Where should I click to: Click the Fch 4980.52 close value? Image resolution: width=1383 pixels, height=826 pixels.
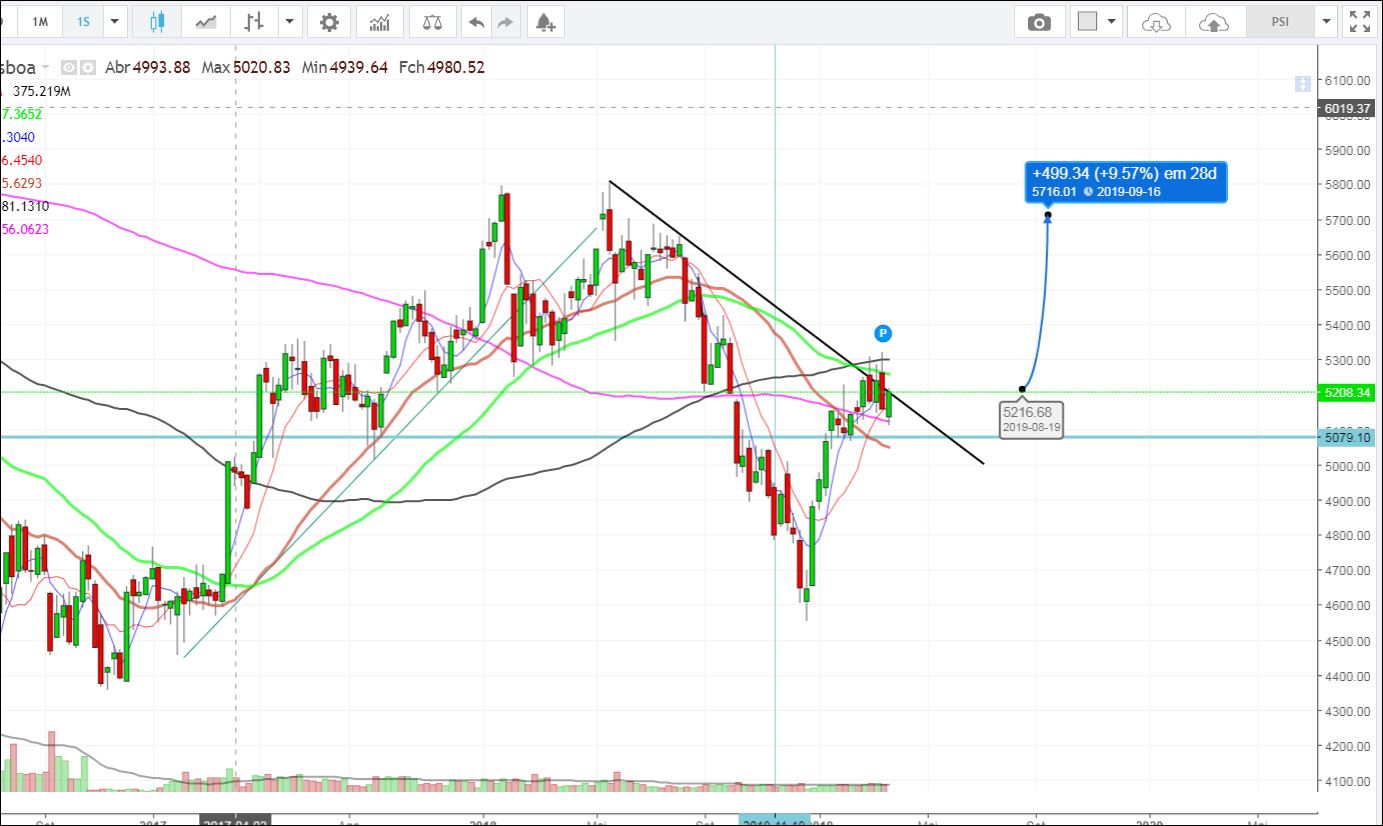[441, 68]
